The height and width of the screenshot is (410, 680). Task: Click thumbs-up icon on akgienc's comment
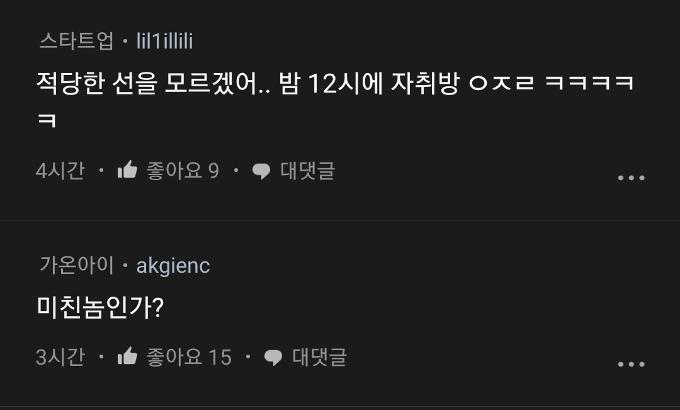[x=127, y=357]
